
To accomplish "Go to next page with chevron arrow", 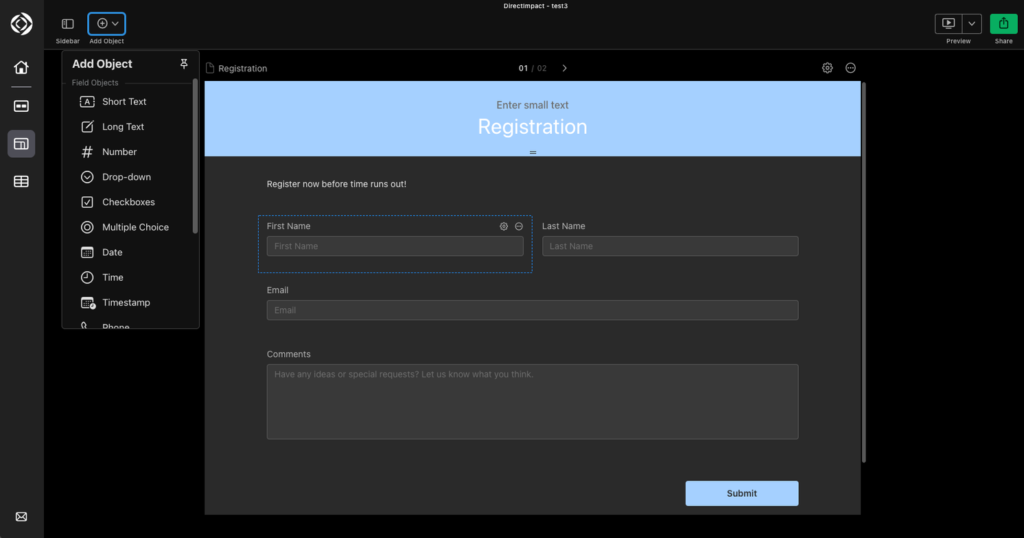I will pyautogui.click(x=565, y=68).
